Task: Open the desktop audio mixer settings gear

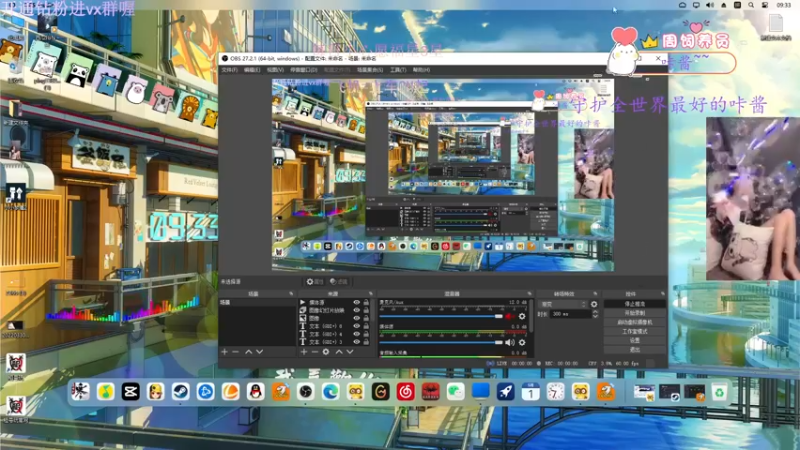Action: [x=522, y=342]
